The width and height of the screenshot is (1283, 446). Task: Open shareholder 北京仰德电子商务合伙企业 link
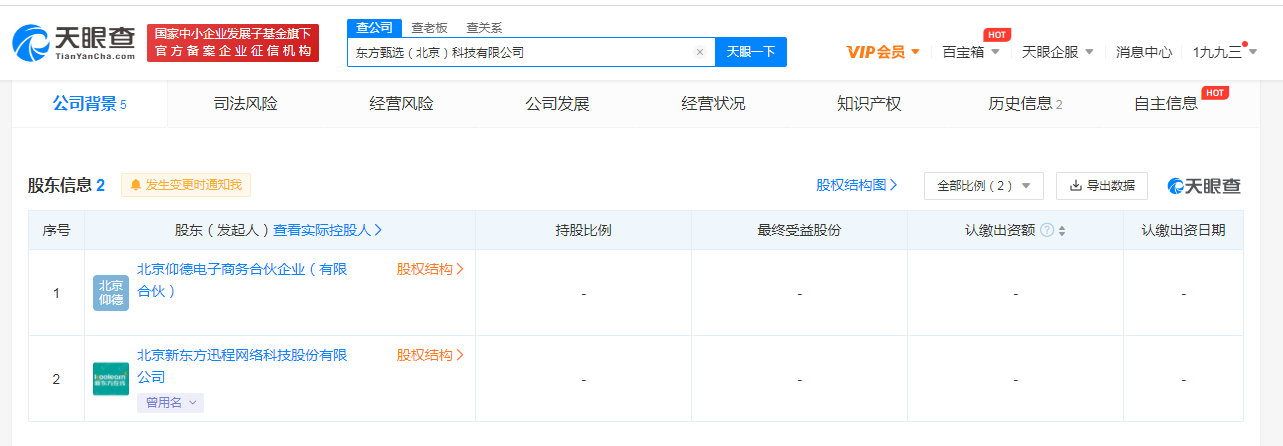tap(242, 280)
